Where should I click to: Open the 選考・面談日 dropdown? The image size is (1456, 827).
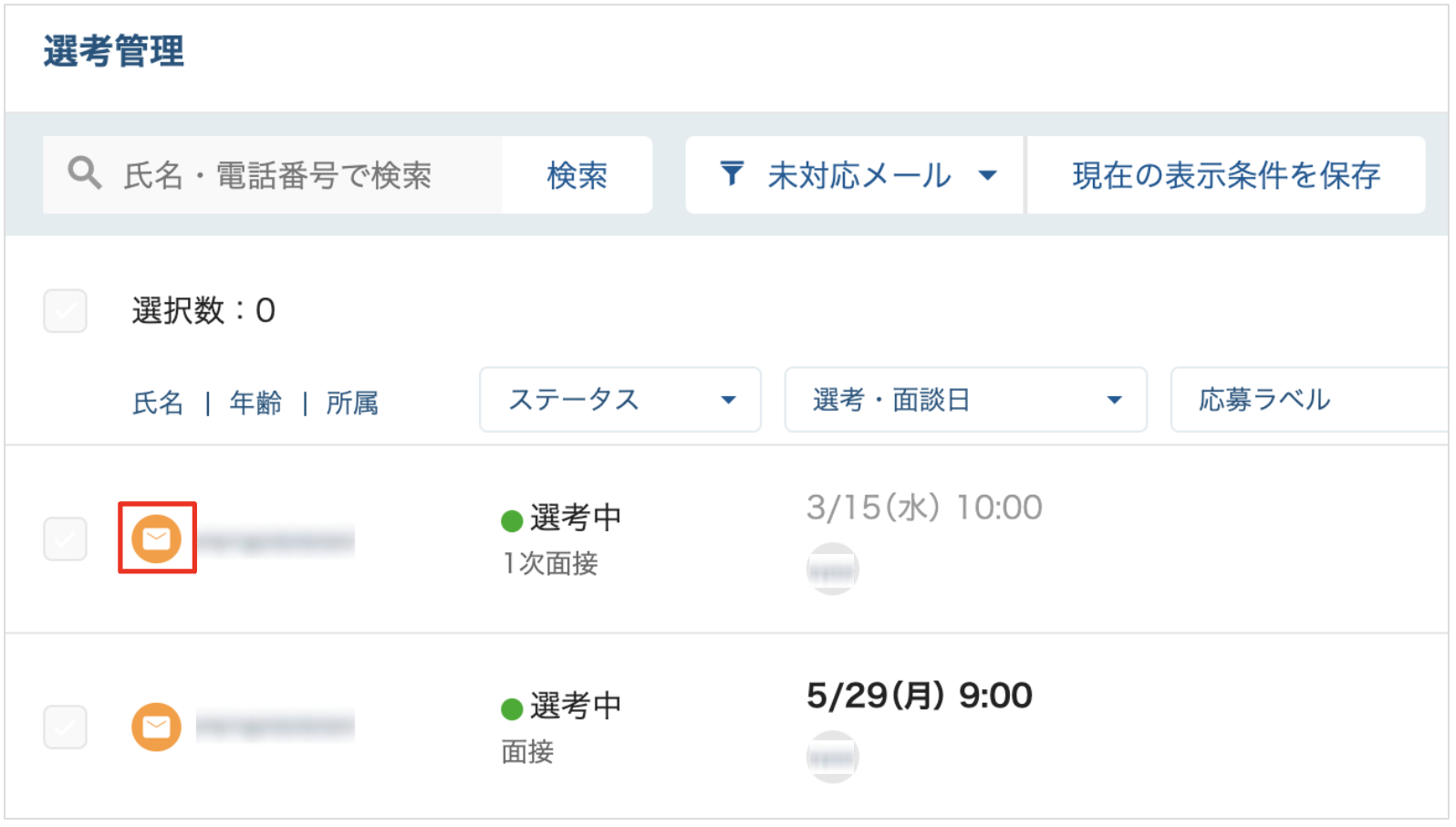(966, 400)
